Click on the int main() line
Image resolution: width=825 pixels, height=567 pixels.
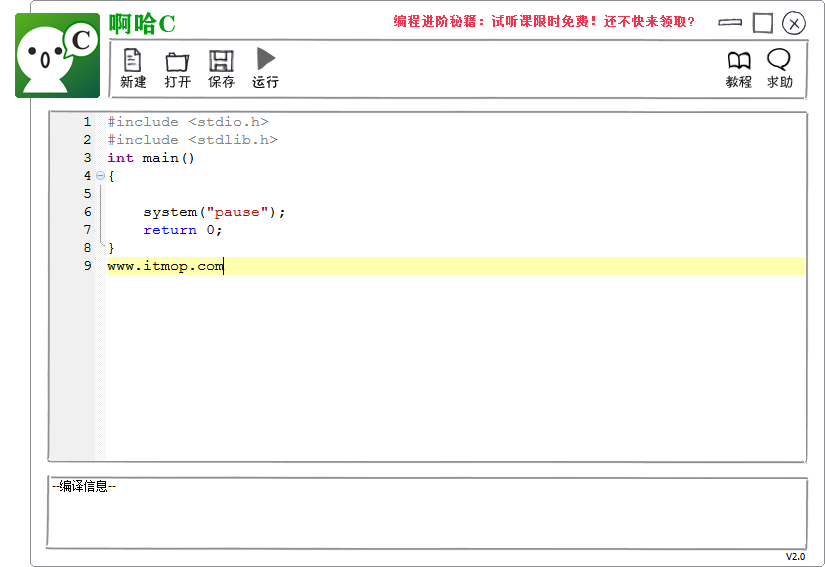point(151,158)
